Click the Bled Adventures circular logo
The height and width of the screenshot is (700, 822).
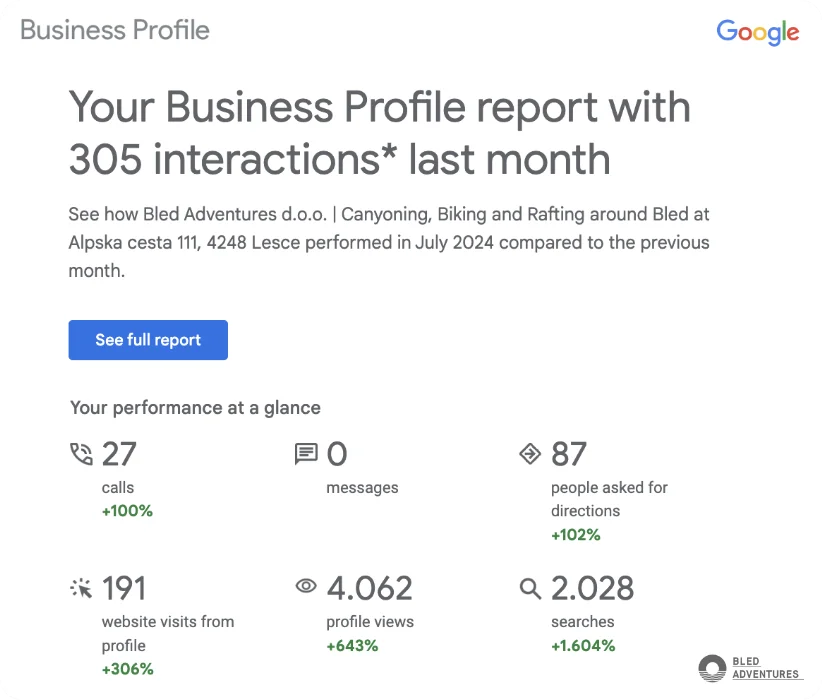coord(712,669)
